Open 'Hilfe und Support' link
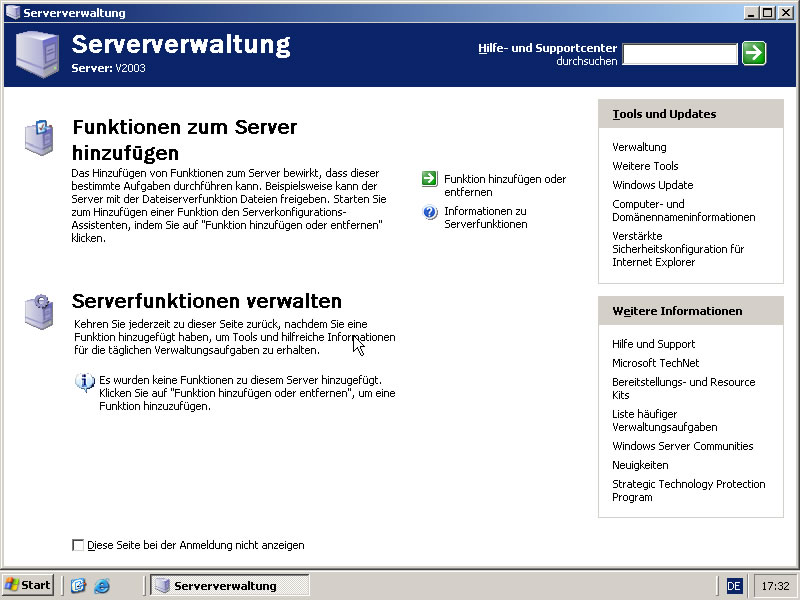Image resolution: width=800 pixels, height=600 pixels. 653,344
